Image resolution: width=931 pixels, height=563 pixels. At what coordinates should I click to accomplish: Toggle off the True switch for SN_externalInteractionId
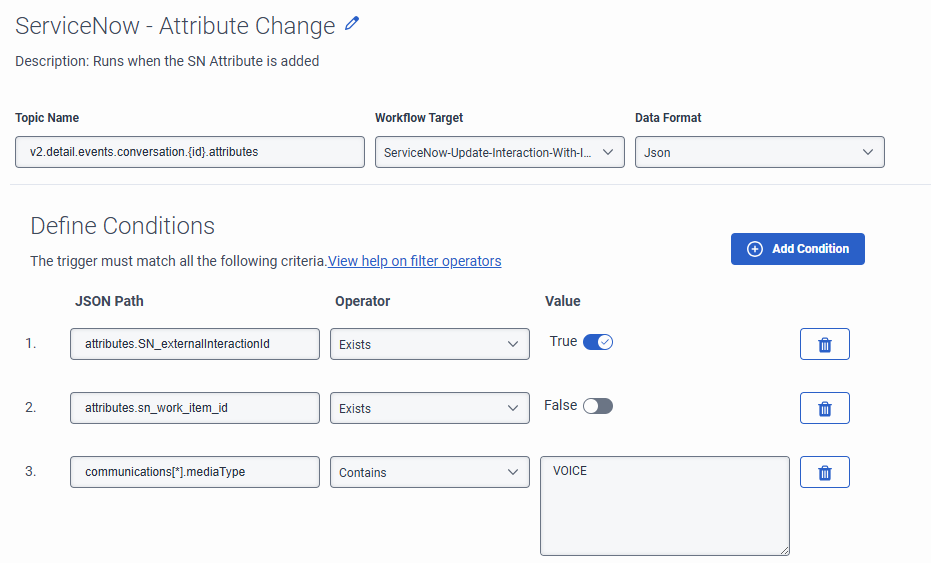597,342
